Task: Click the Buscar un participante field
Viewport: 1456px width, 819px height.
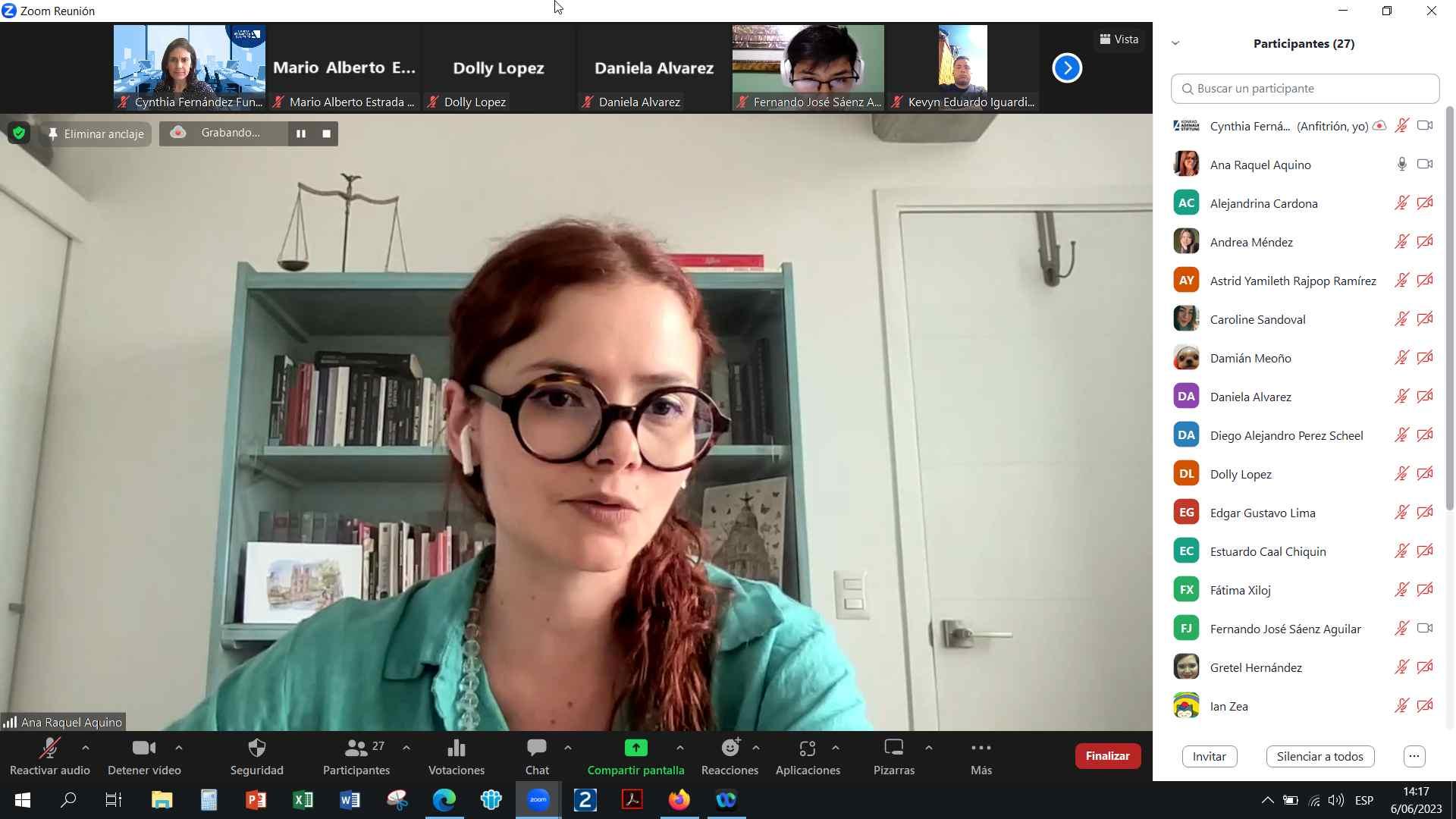Action: tap(1304, 89)
